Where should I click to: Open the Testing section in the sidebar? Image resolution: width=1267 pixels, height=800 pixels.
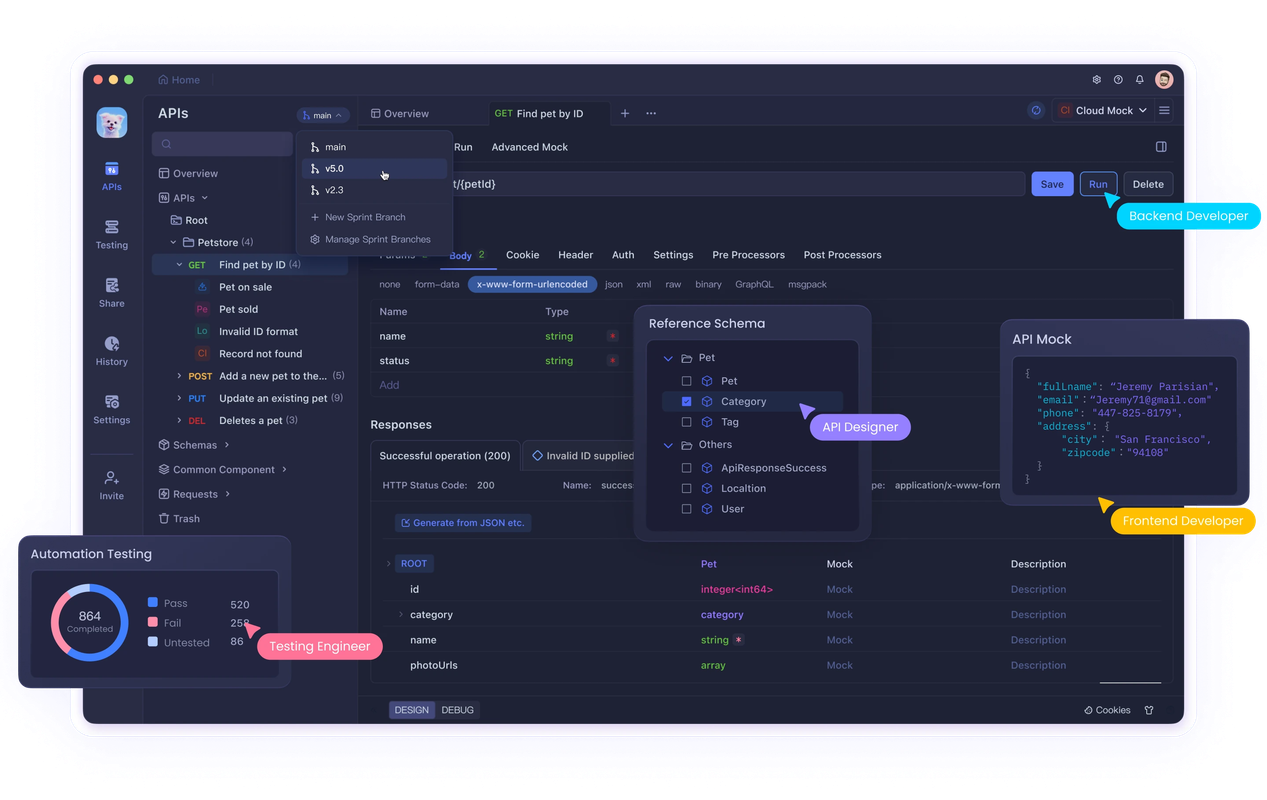[112, 235]
